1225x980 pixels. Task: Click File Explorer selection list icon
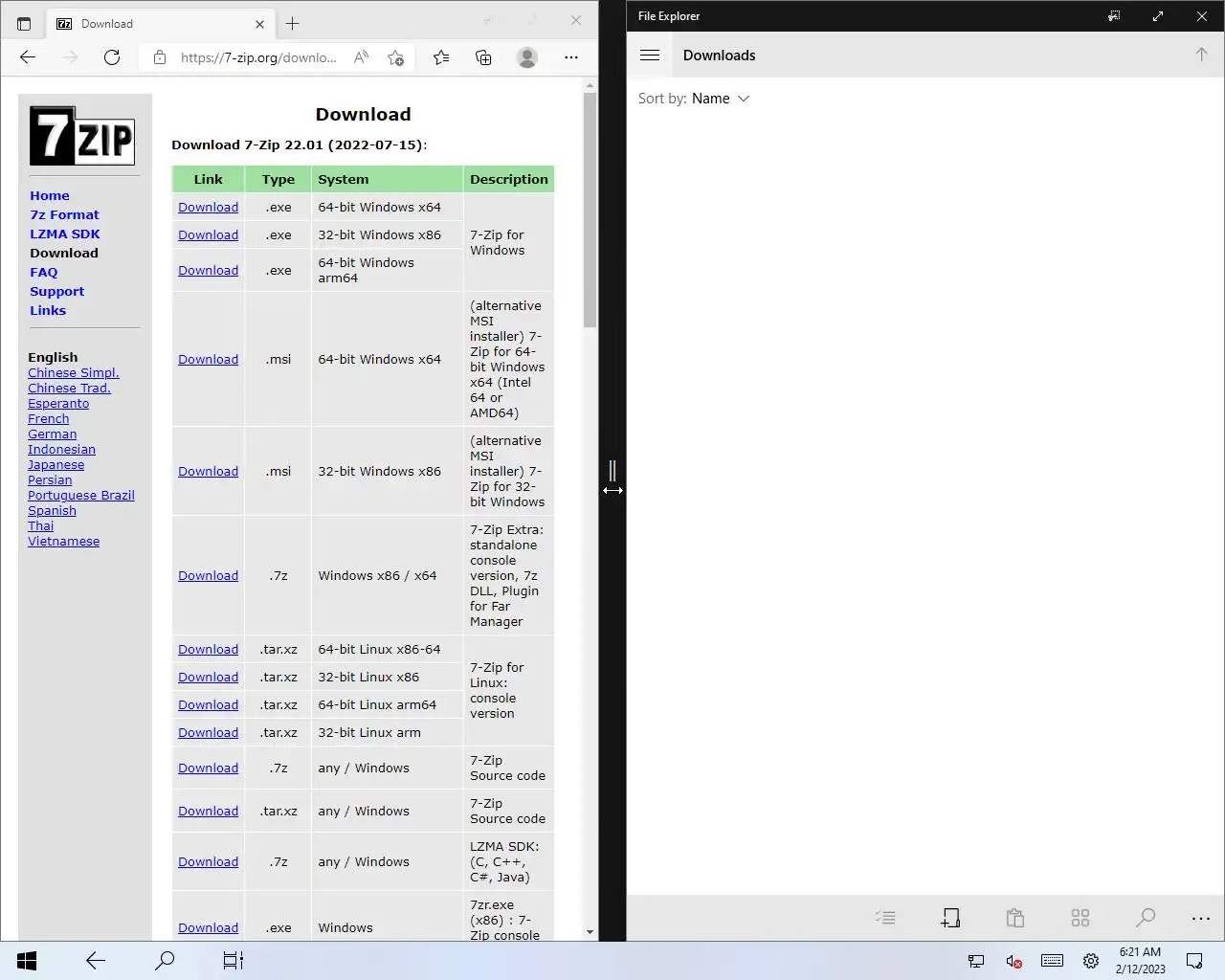(885, 918)
